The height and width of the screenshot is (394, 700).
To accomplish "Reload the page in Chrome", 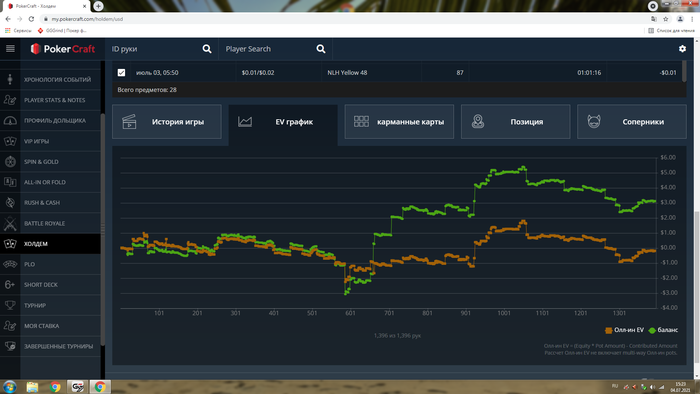I will [x=31, y=19].
